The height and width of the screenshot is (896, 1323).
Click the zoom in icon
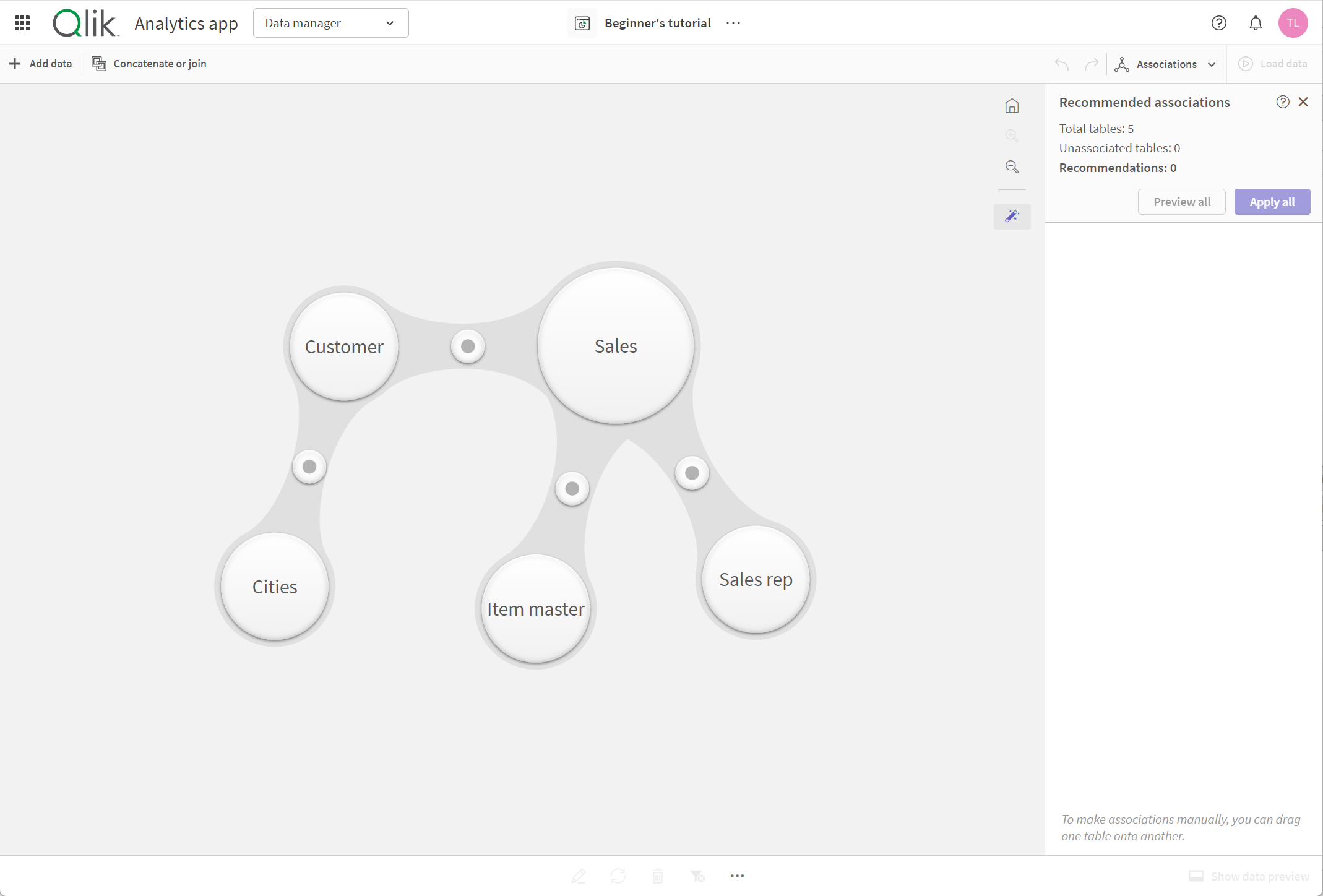click(1012, 135)
